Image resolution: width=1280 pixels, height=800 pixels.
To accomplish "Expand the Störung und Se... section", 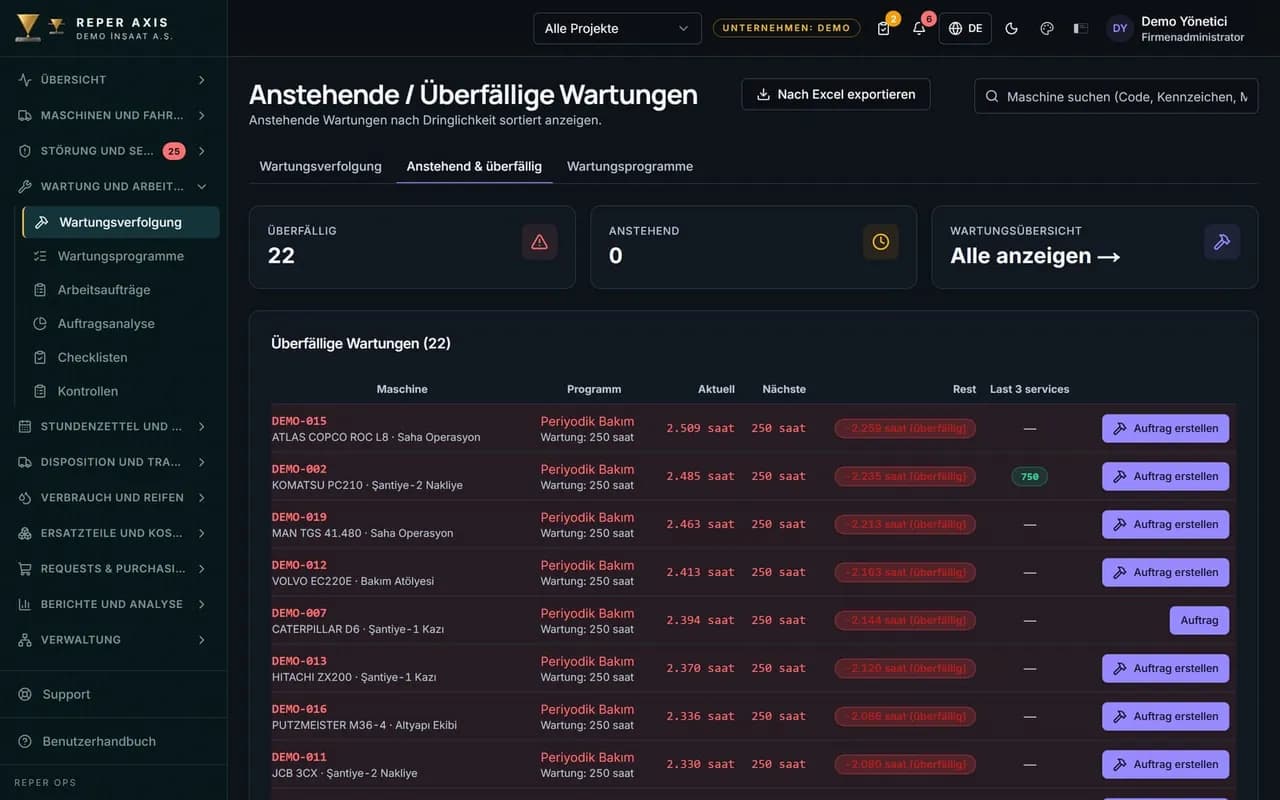I will coord(113,151).
